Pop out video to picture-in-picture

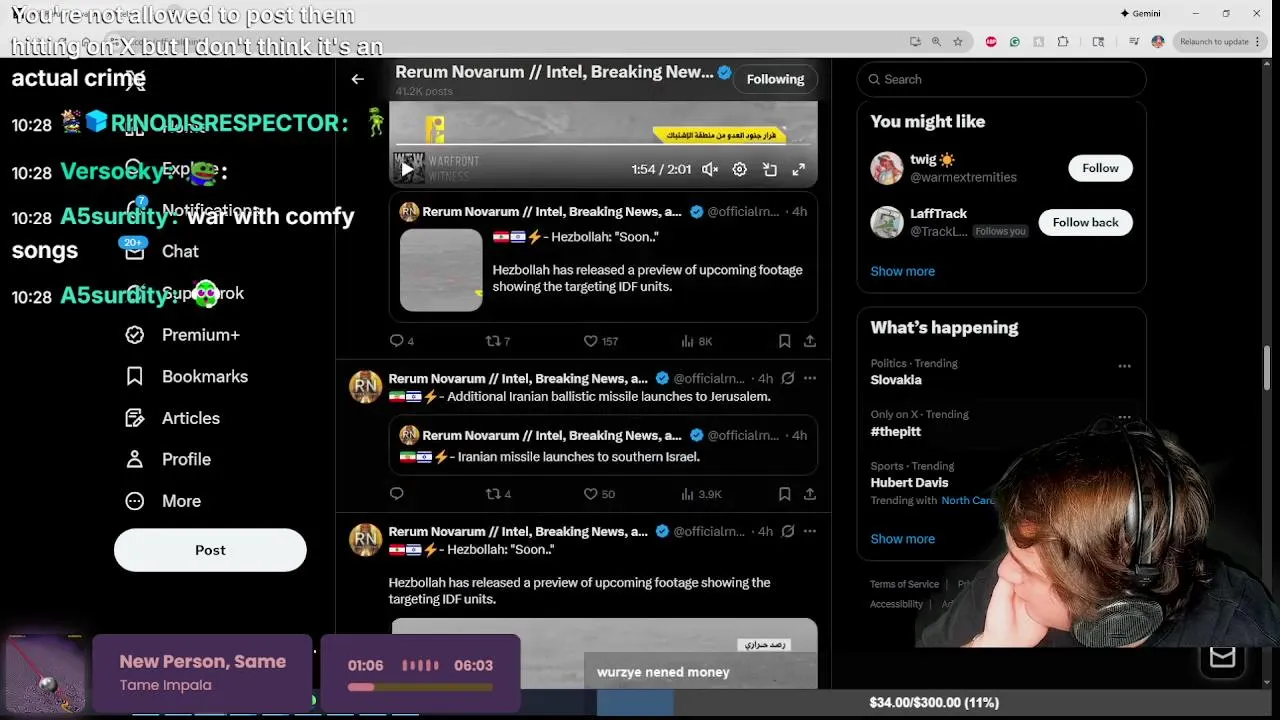click(x=770, y=170)
